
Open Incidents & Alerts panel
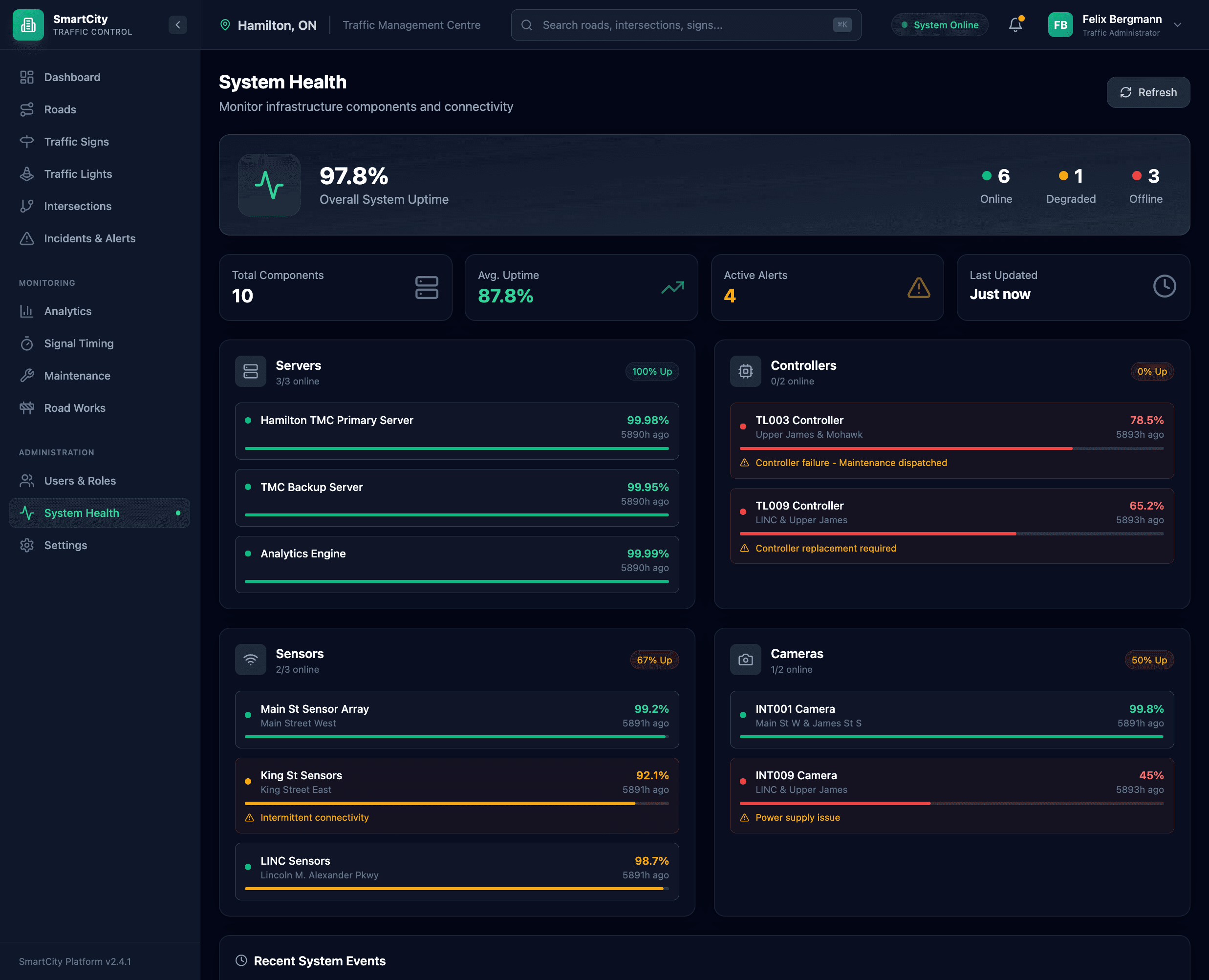(x=90, y=238)
